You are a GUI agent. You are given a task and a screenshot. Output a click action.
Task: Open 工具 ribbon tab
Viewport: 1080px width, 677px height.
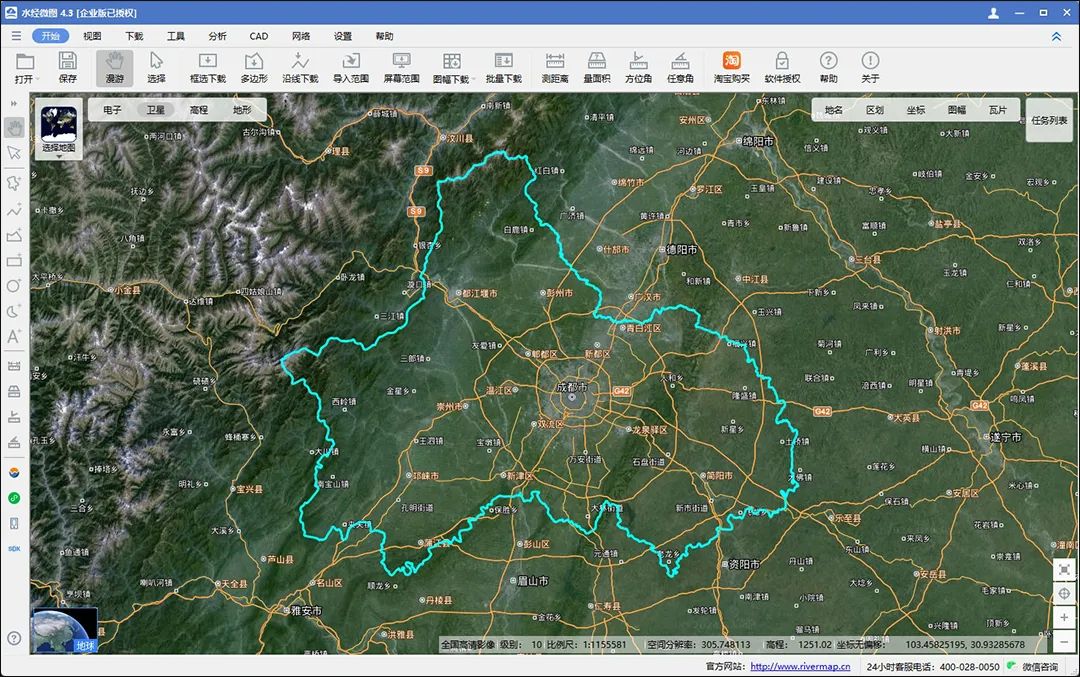pyautogui.click(x=176, y=36)
